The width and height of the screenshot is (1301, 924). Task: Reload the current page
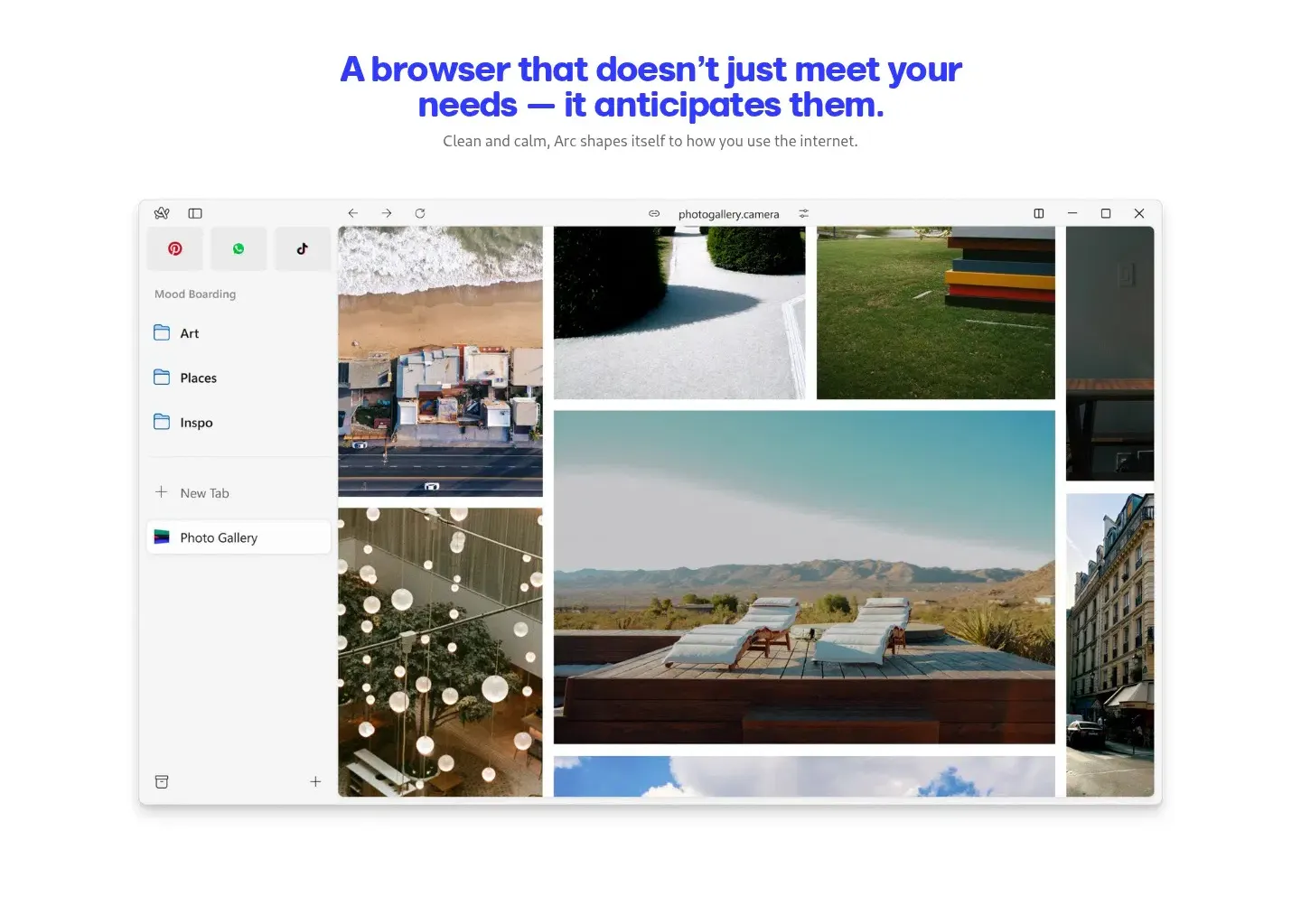coord(420,213)
